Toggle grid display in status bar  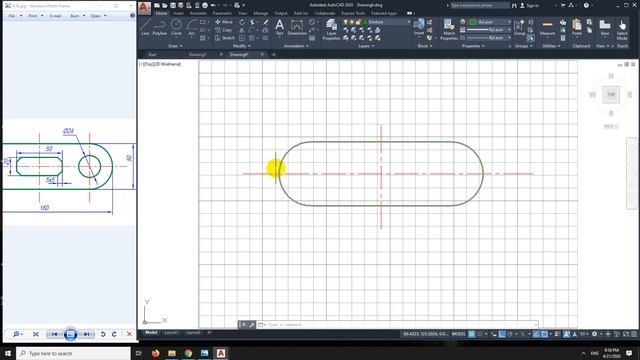tap(471, 334)
